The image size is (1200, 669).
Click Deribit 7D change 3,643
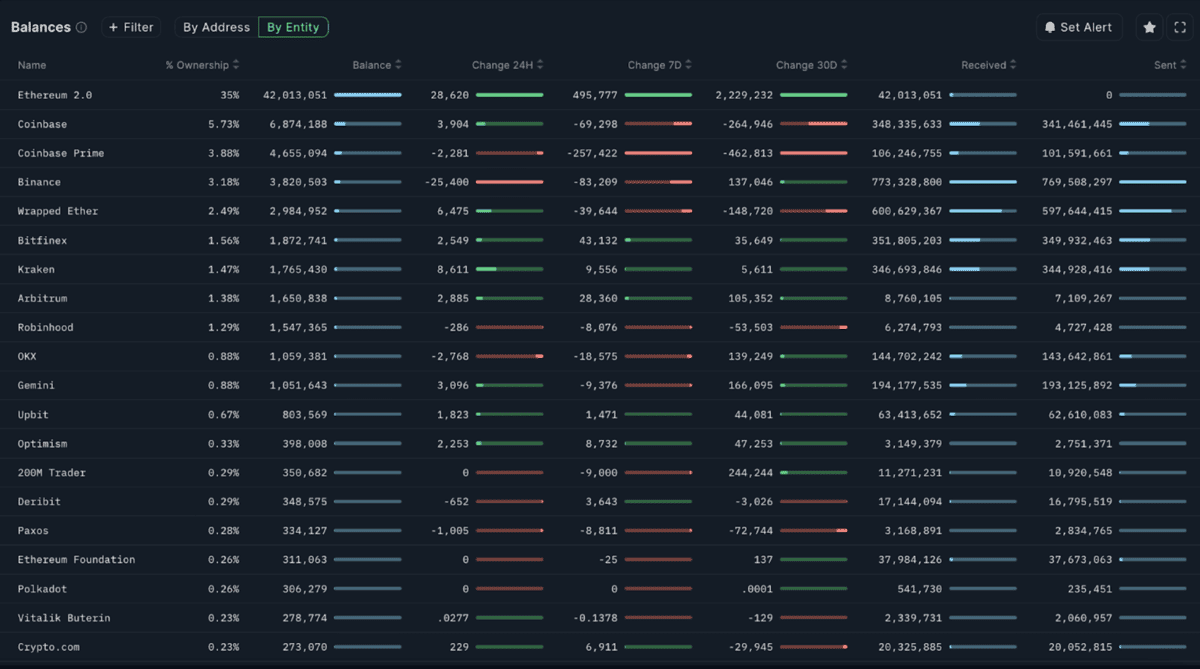pyautogui.click(x=601, y=501)
